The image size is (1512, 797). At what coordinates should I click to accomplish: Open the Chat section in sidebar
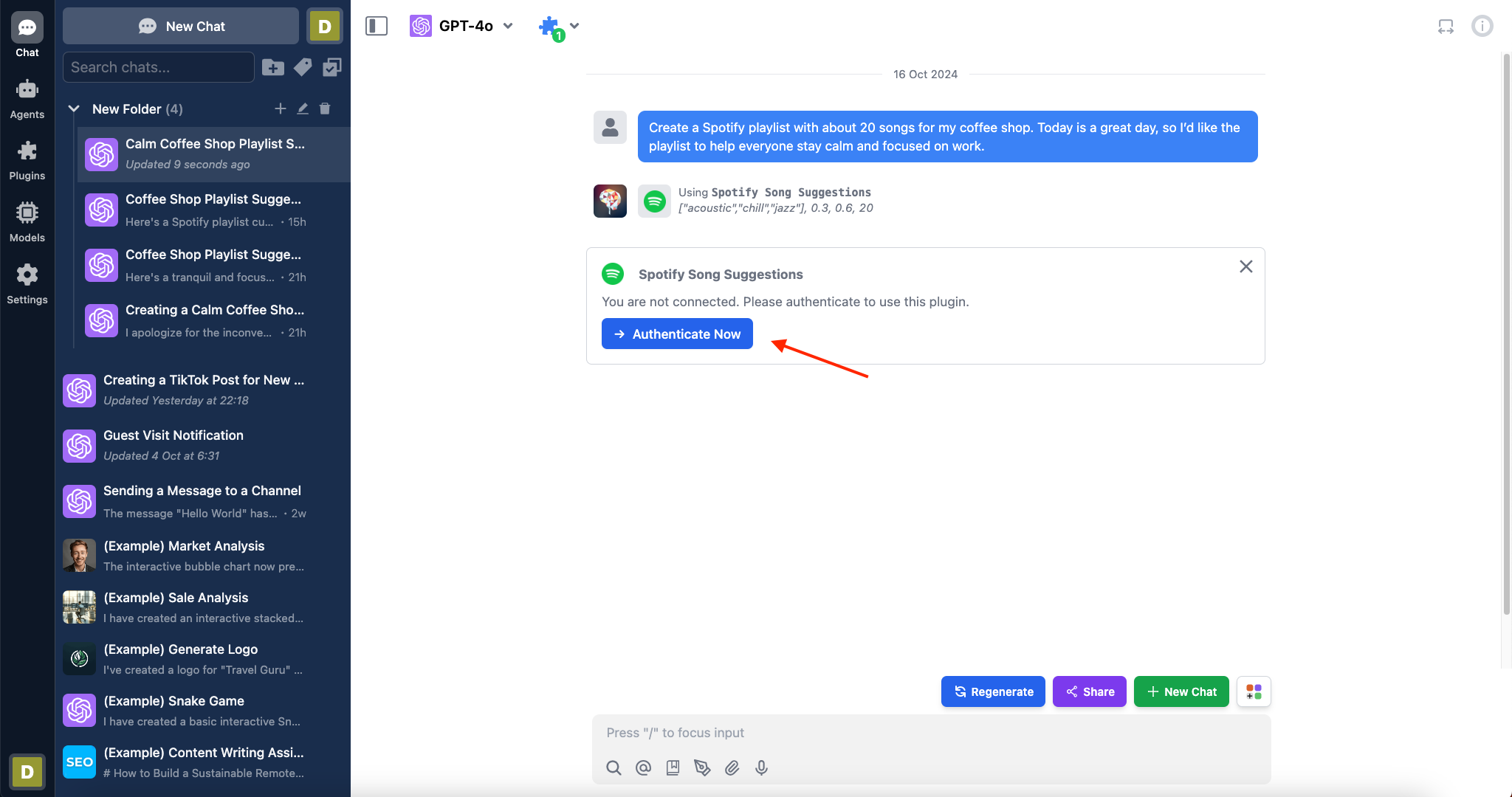27,35
